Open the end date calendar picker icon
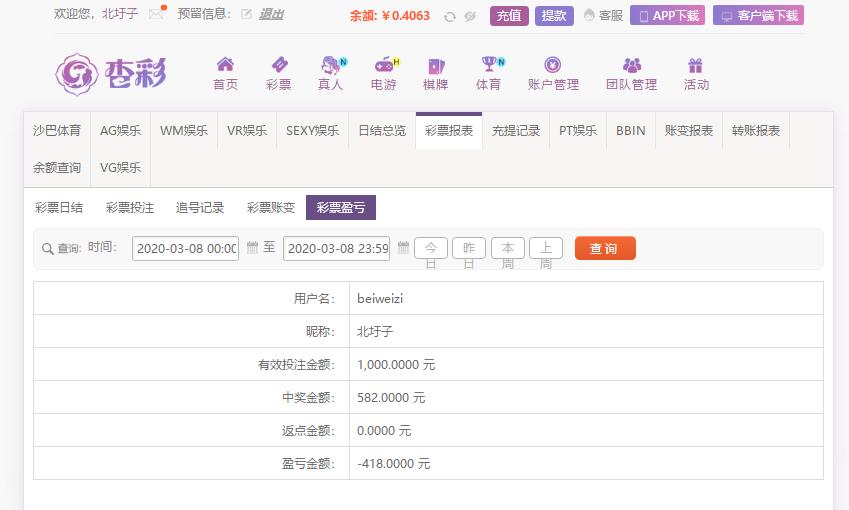 (403, 247)
